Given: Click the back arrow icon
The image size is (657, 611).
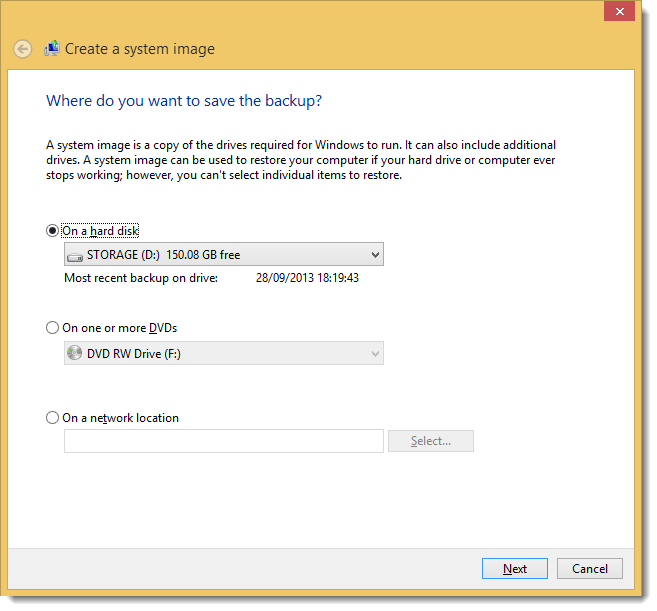Looking at the screenshot, I should (x=23, y=49).
